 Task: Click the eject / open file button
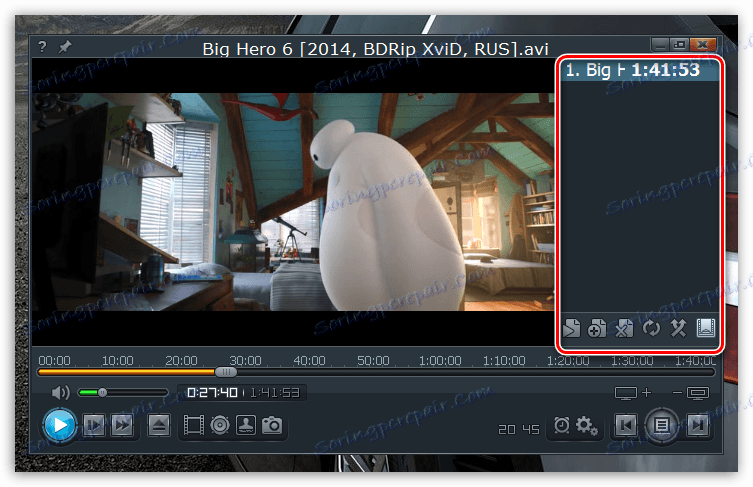pos(158,425)
